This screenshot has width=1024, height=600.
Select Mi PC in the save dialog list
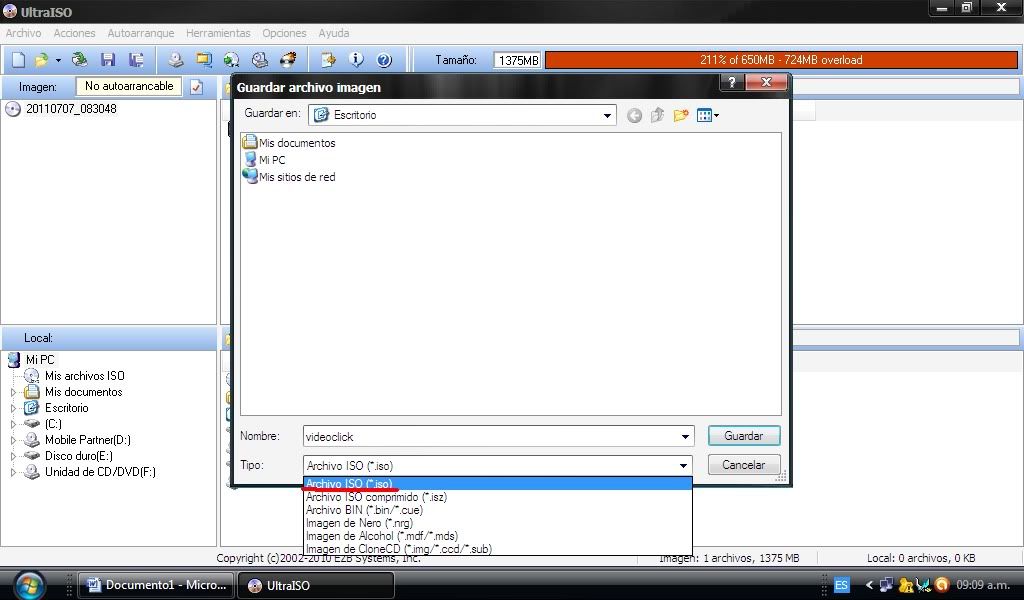coord(272,160)
